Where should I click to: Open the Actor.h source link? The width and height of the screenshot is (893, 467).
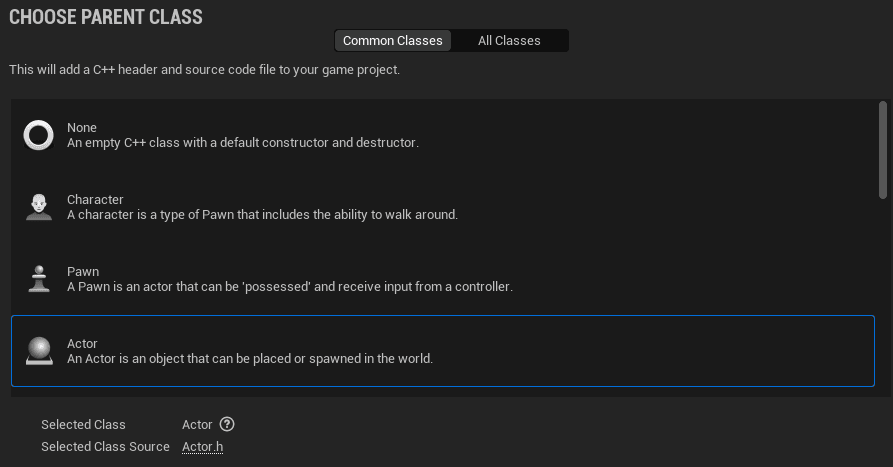tap(202, 446)
